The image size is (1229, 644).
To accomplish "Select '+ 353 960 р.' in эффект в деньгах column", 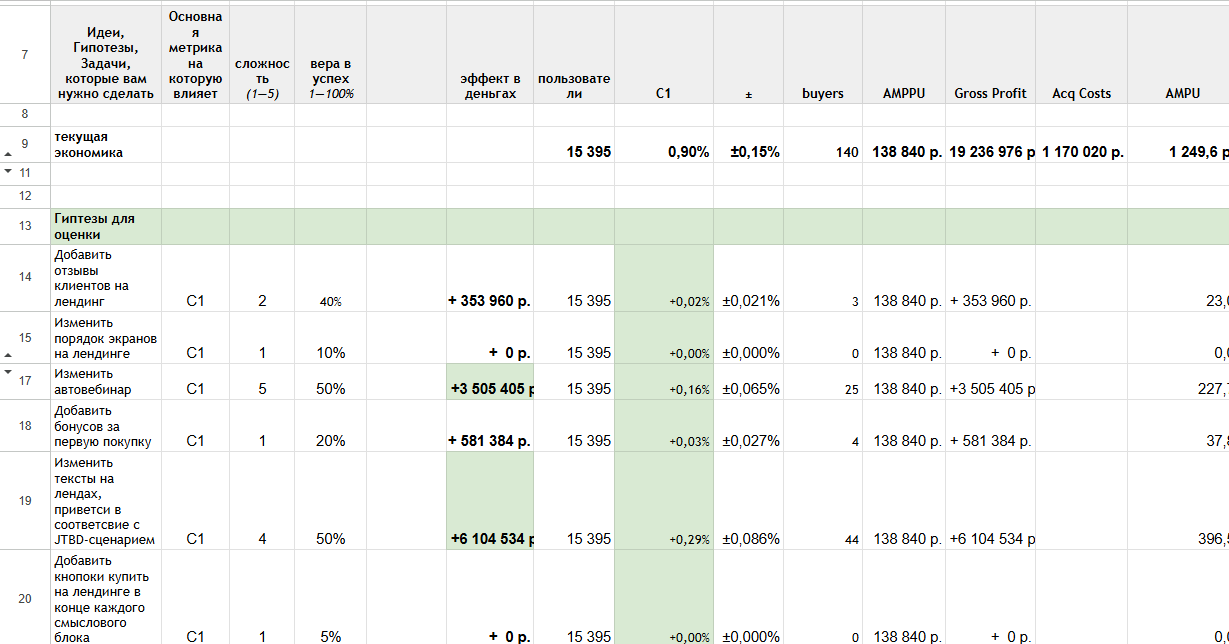I will pyautogui.click(x=490, y=279).
